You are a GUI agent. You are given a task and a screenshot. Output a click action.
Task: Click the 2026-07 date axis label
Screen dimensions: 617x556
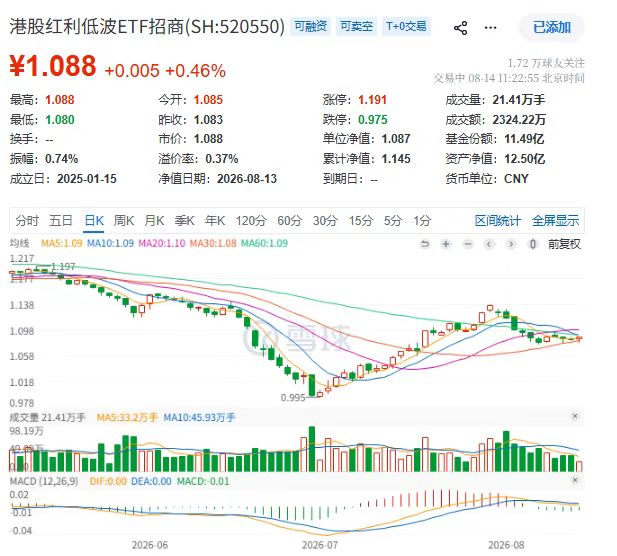tap(320, 545)
